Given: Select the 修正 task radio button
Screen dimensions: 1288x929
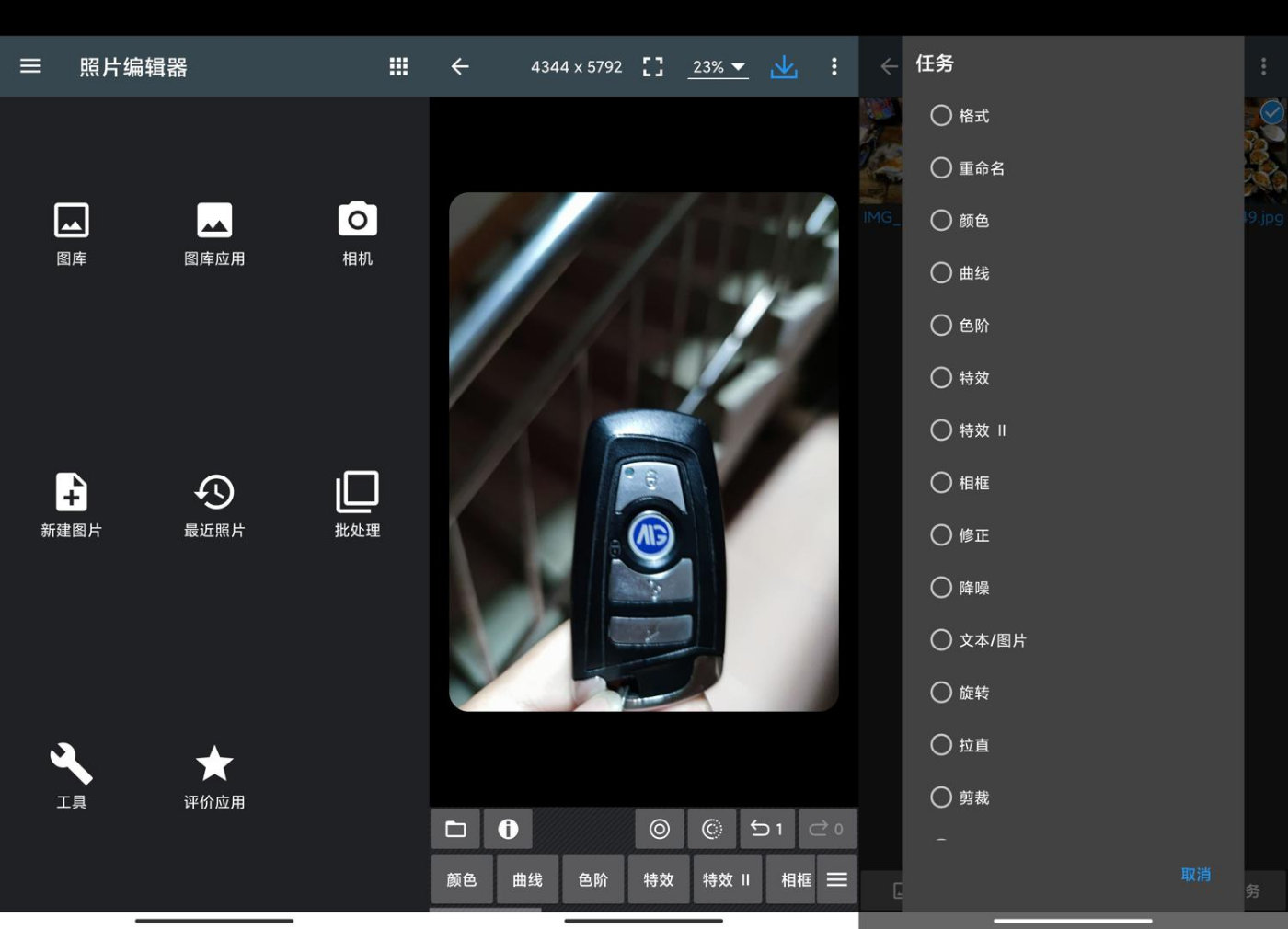Looking at the screenshot, I should coord(941,535).
